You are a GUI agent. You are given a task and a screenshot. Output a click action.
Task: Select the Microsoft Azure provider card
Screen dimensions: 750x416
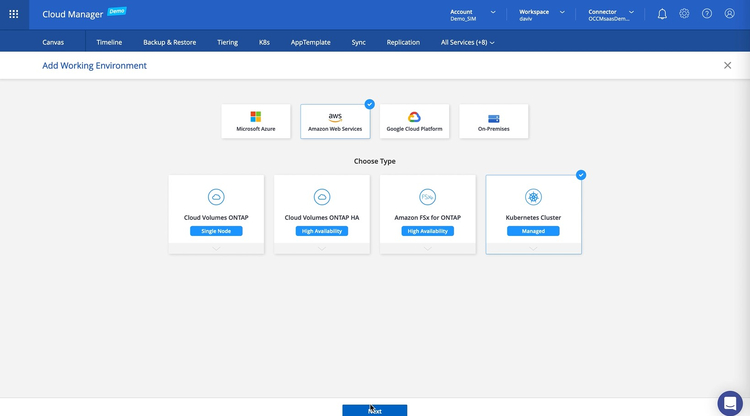tap(255, 121)
